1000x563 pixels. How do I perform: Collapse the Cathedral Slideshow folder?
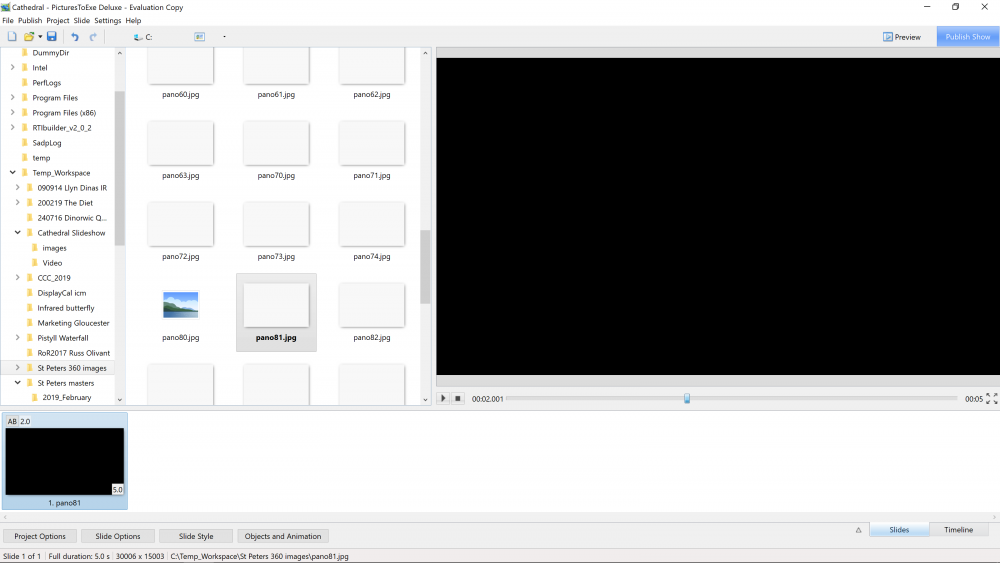(x=18, y=233)
